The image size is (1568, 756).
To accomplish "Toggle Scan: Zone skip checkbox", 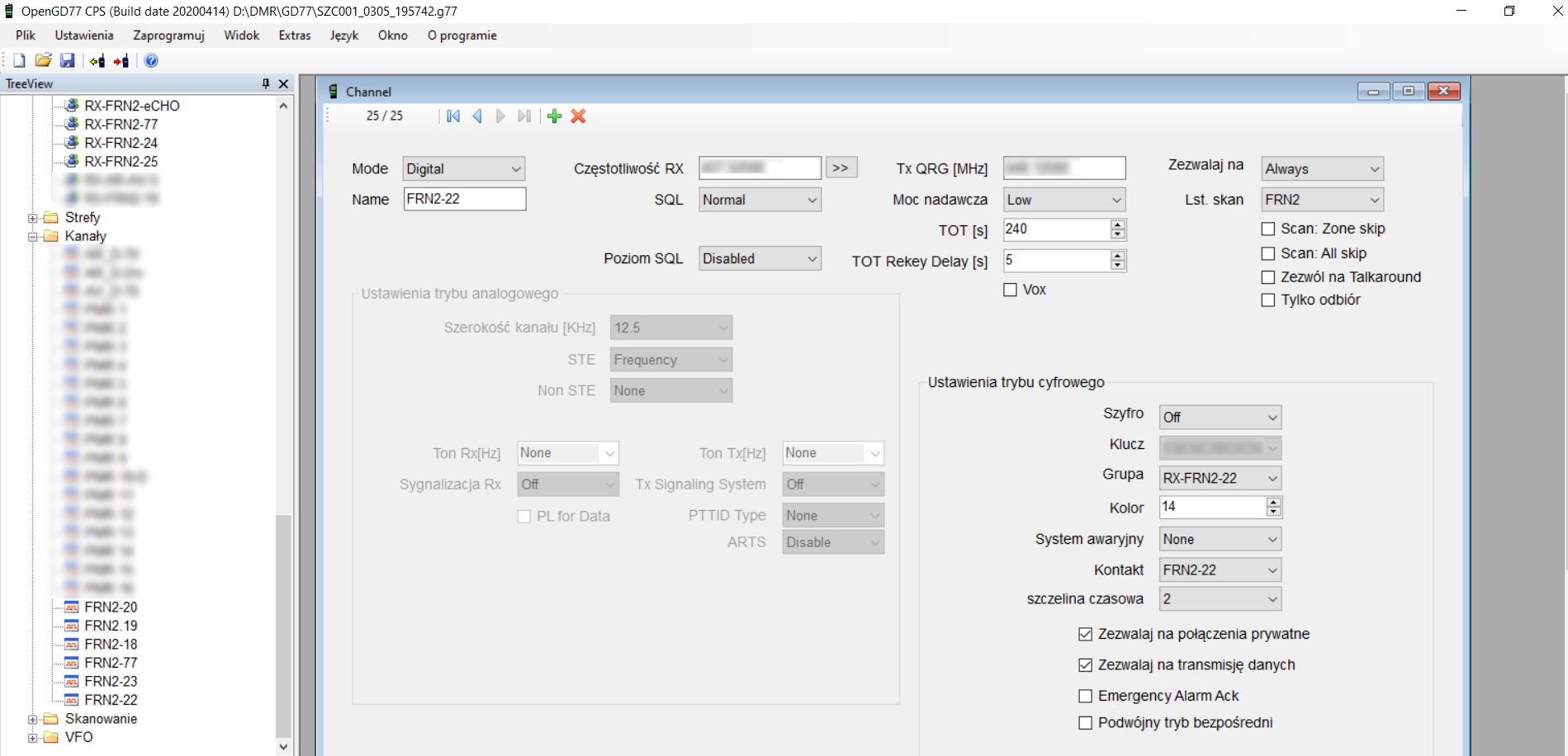I will click(x=1268, y=229).
